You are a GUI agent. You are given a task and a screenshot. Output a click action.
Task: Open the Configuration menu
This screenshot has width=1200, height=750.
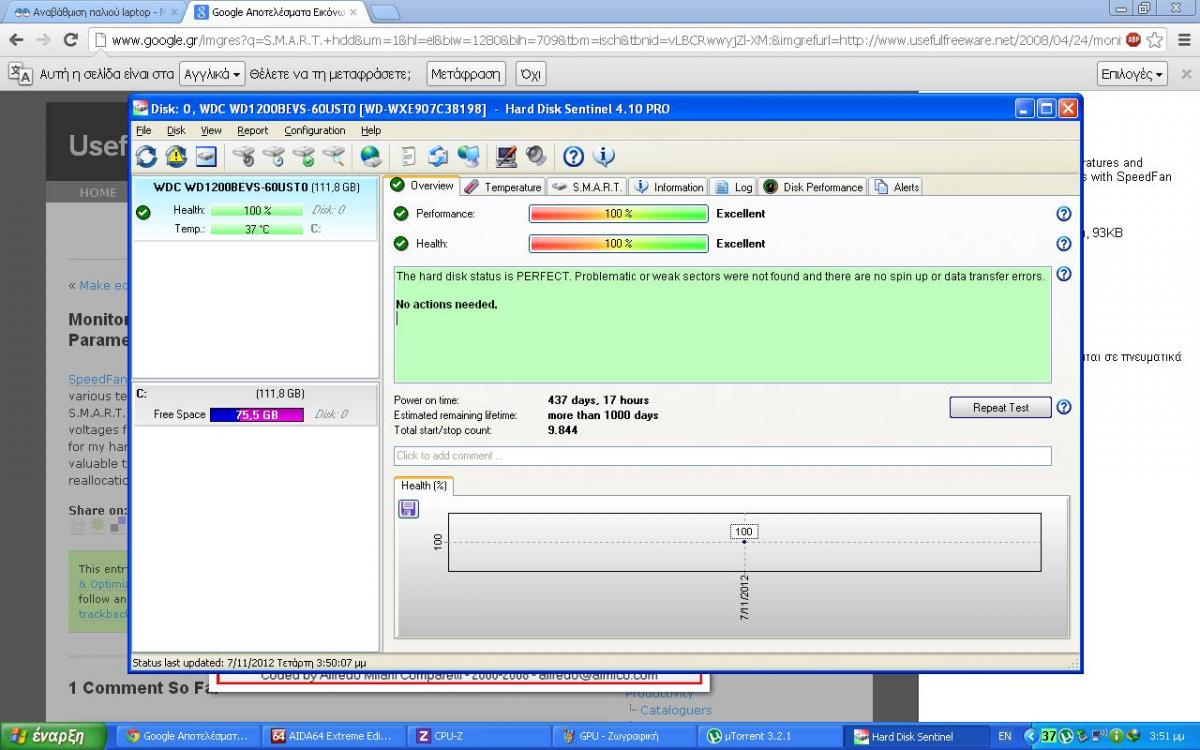315,131
